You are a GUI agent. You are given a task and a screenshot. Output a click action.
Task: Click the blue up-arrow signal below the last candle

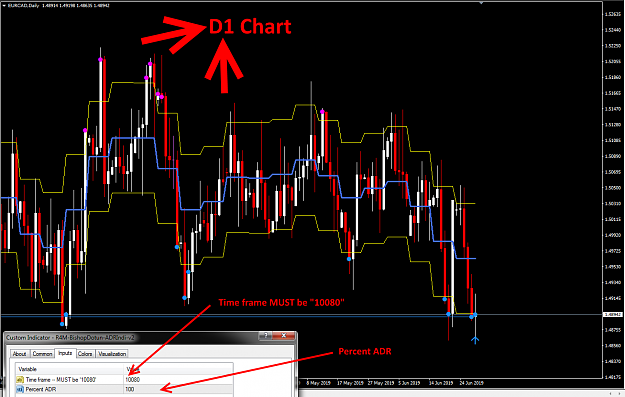coord(475,340)
